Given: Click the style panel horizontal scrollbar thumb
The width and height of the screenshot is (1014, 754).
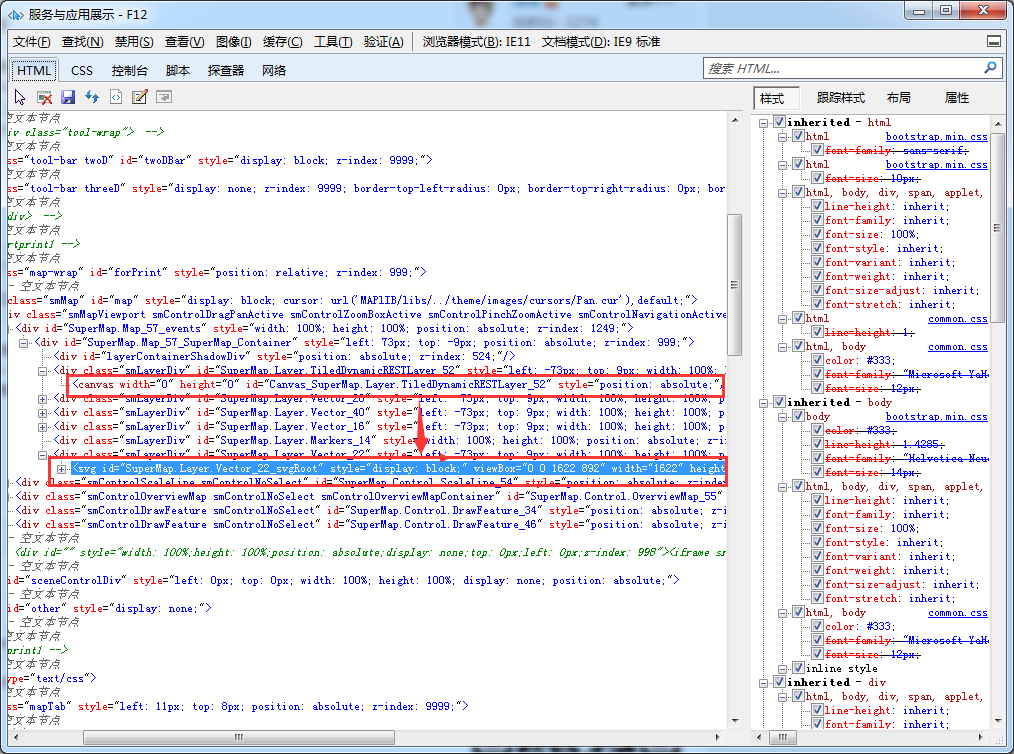Looking at the screenshot, I should point(783,737).
